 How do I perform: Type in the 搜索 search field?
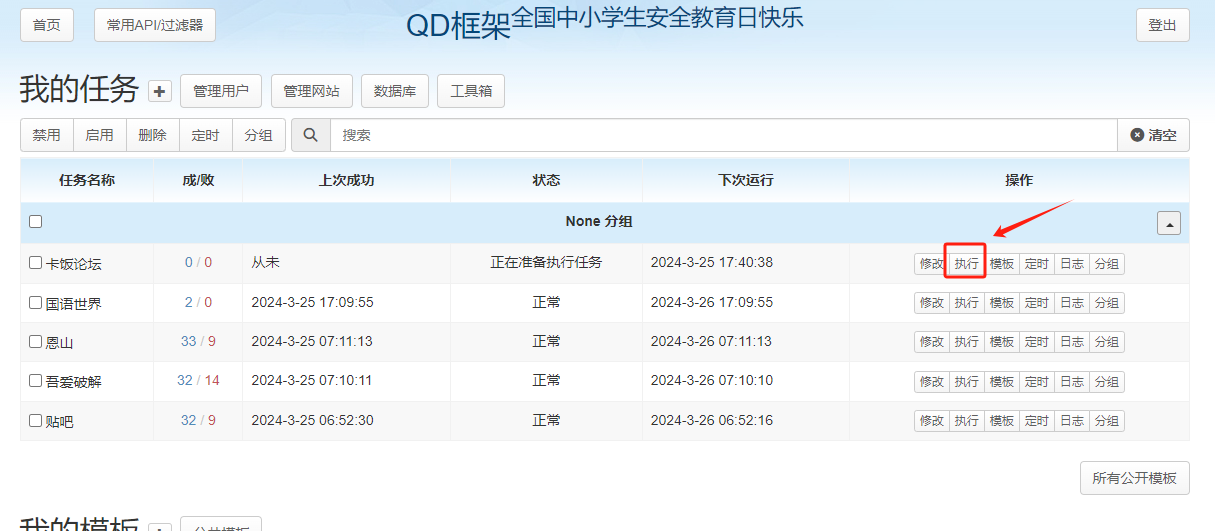pos(720,135)
